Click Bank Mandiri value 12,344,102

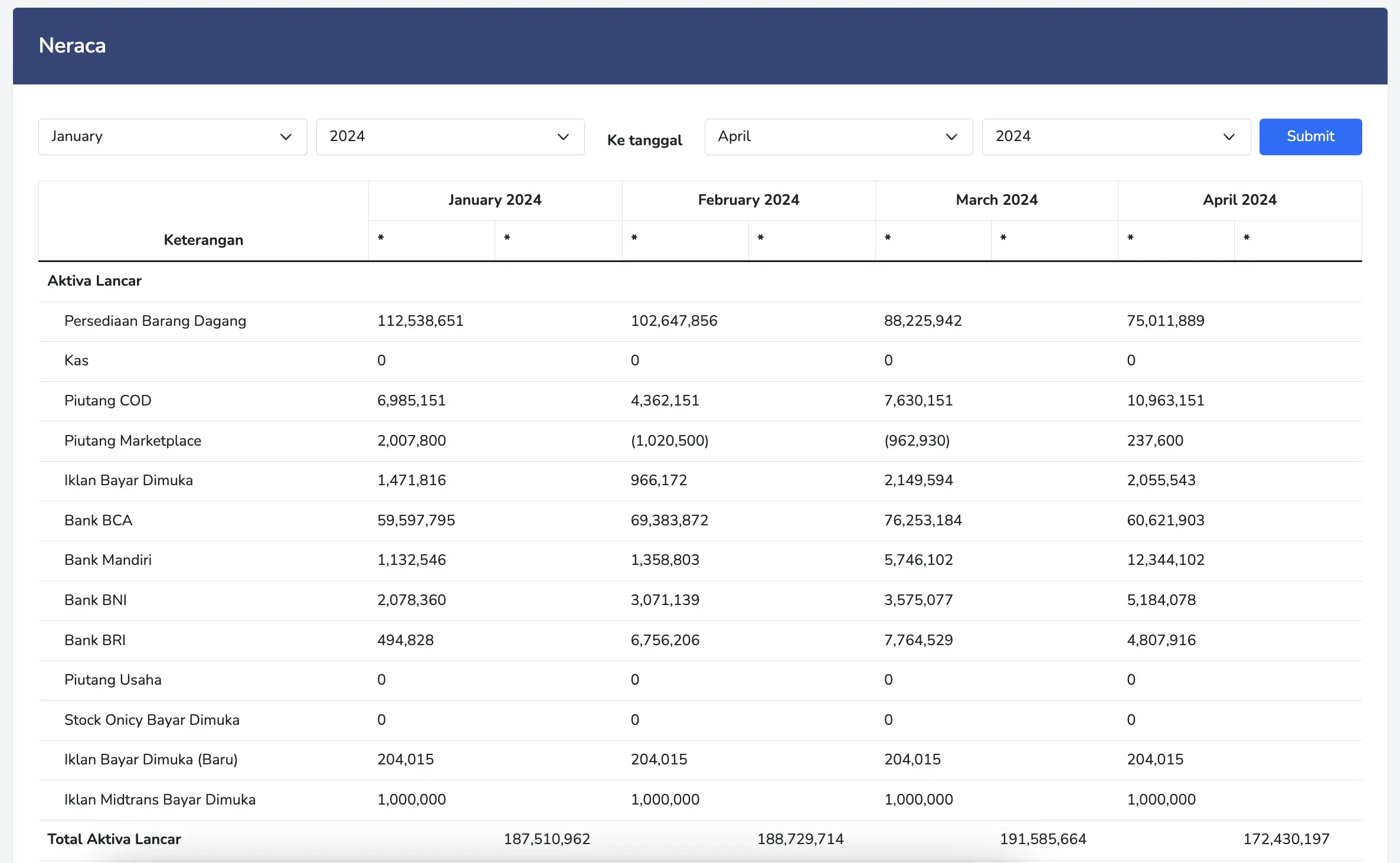click(1166, 560)
